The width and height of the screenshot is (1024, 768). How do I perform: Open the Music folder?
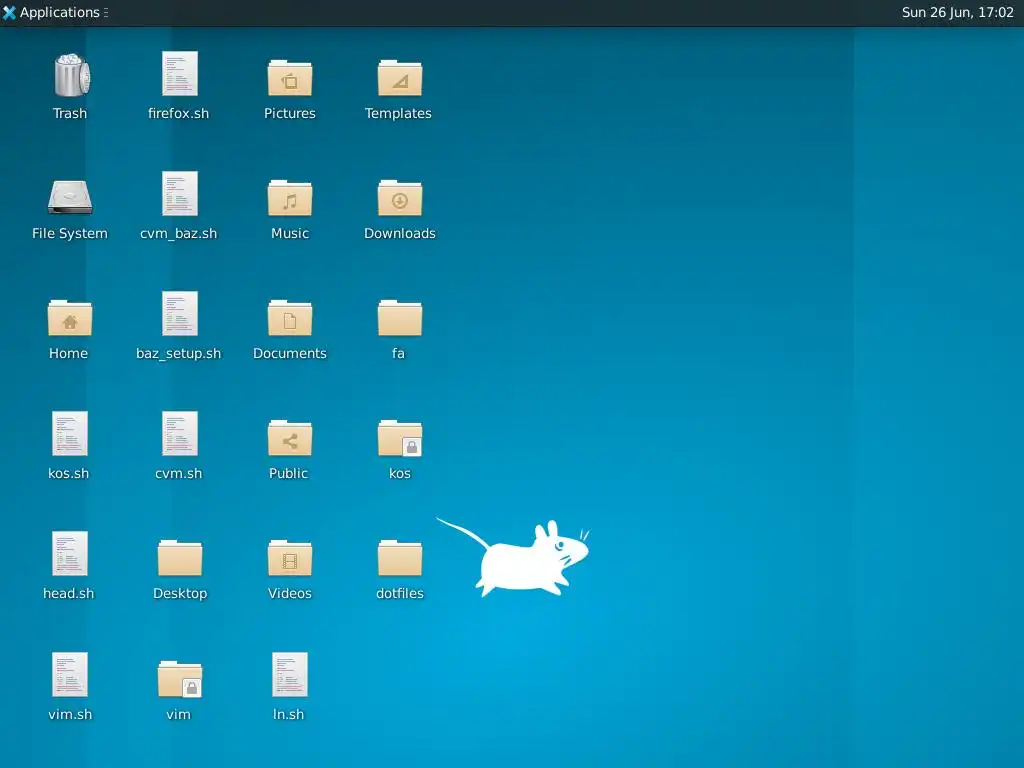(x=290, y=198)
